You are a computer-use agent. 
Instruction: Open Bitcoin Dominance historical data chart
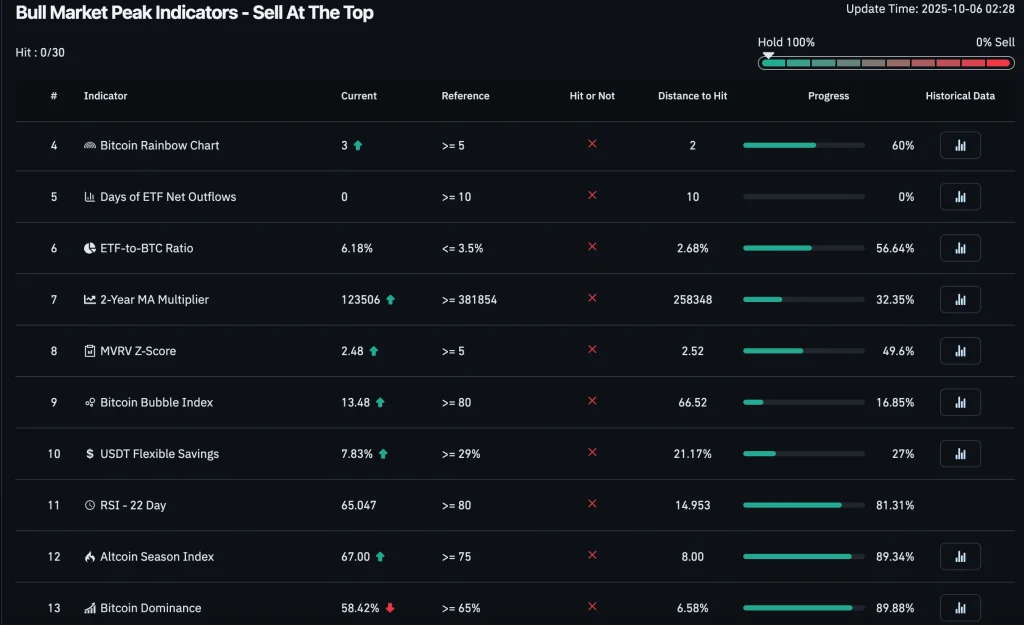(x=959, y=607)
